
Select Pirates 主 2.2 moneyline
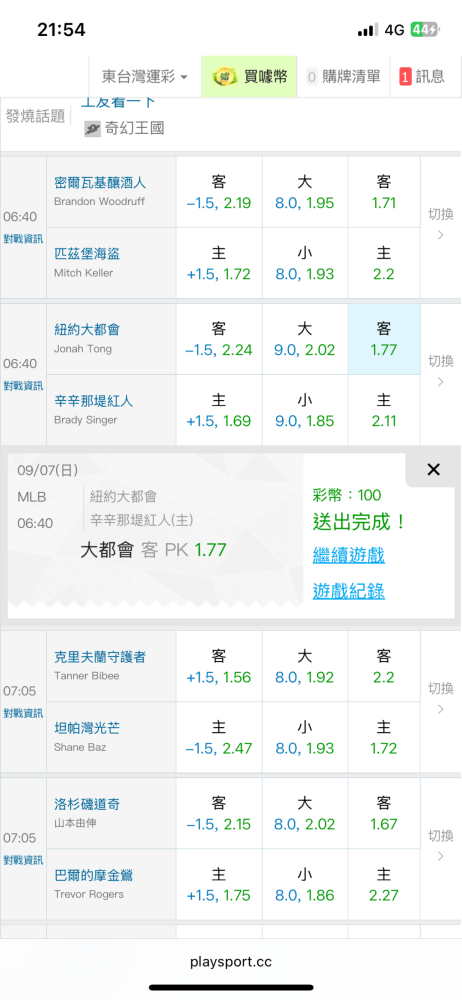pyautogui.click(x=384, y=263)
